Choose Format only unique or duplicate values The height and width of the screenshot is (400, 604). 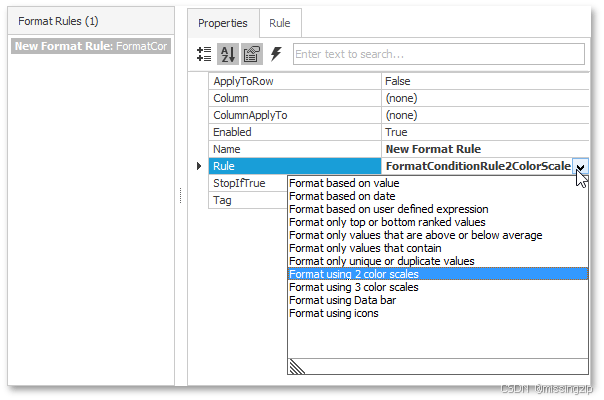click(x=438, y=261)
